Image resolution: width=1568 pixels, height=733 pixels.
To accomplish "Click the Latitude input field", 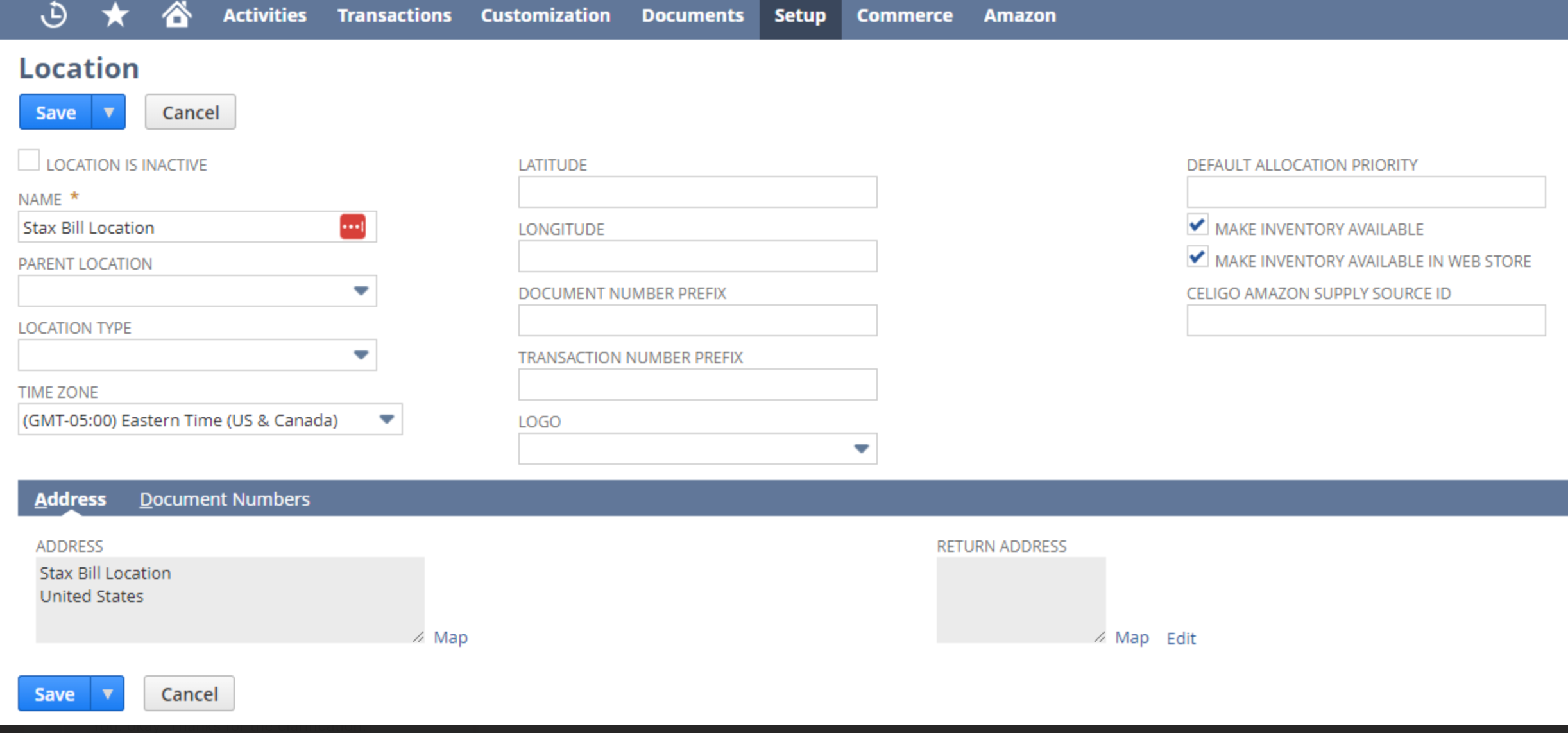I will coord(698,192).
